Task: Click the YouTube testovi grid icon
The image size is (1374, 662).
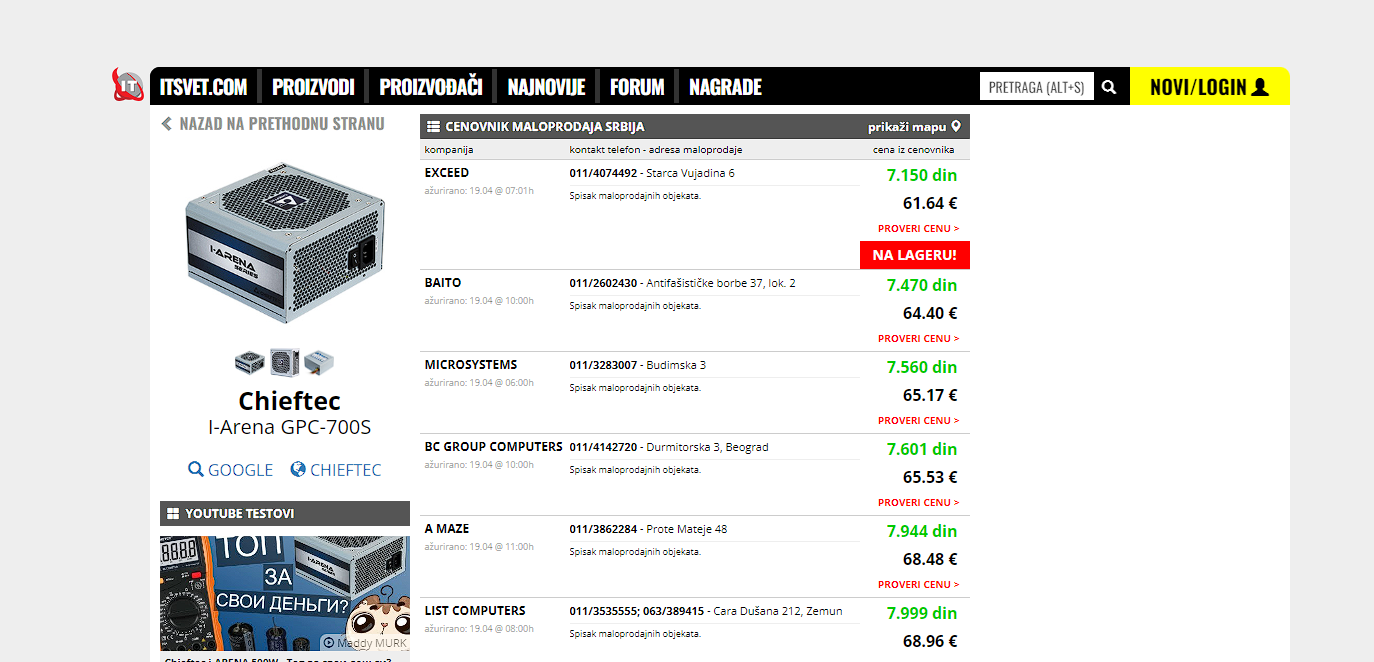Action: (x=173, y=514)
